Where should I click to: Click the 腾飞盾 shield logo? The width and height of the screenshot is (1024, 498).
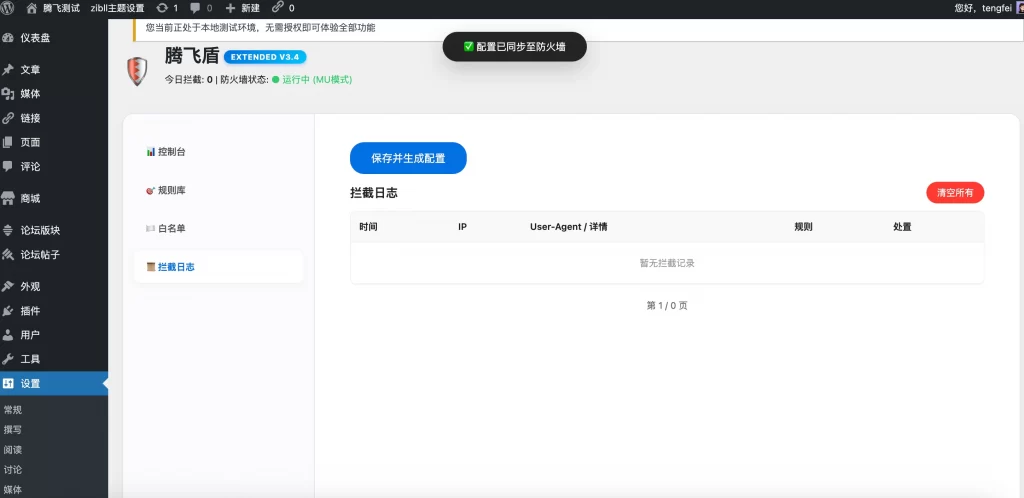(136, 71)
